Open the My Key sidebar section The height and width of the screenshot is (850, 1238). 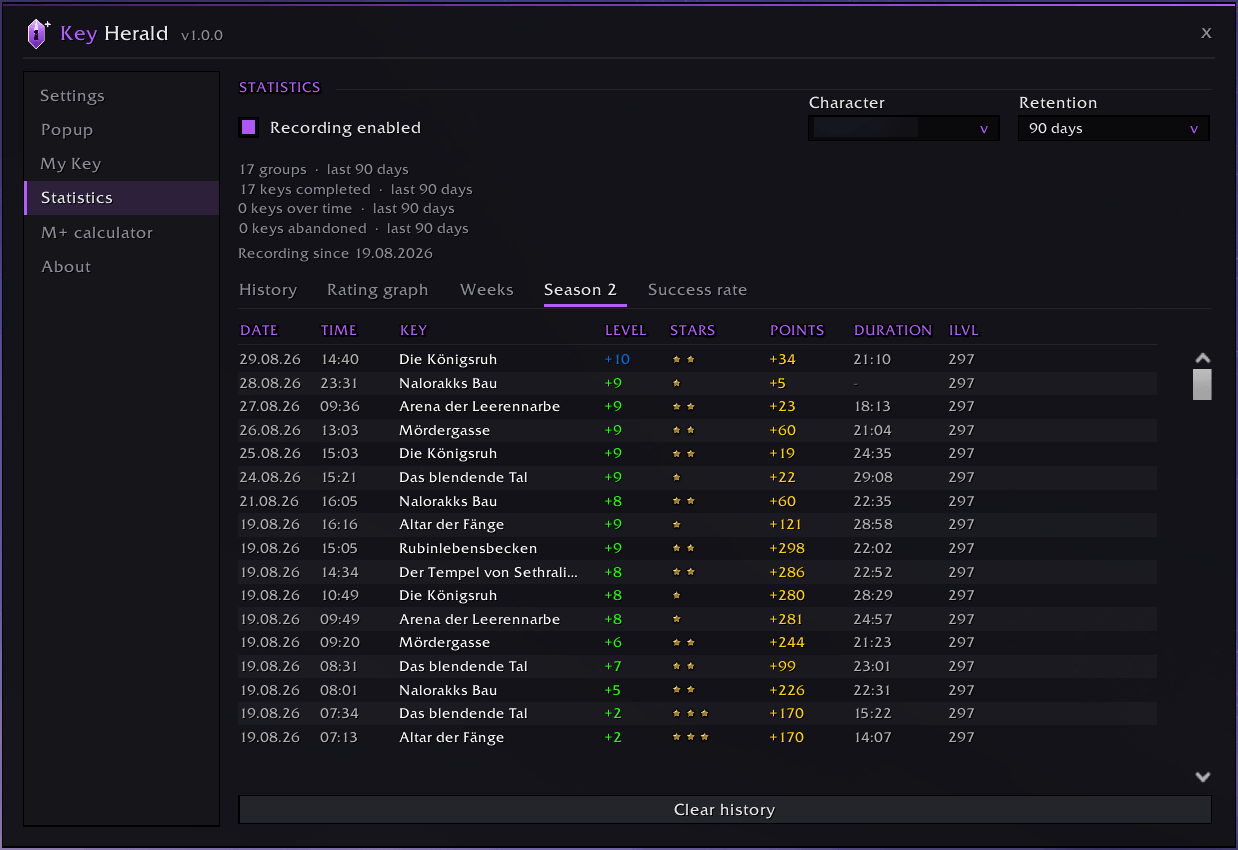click(71, 164)
